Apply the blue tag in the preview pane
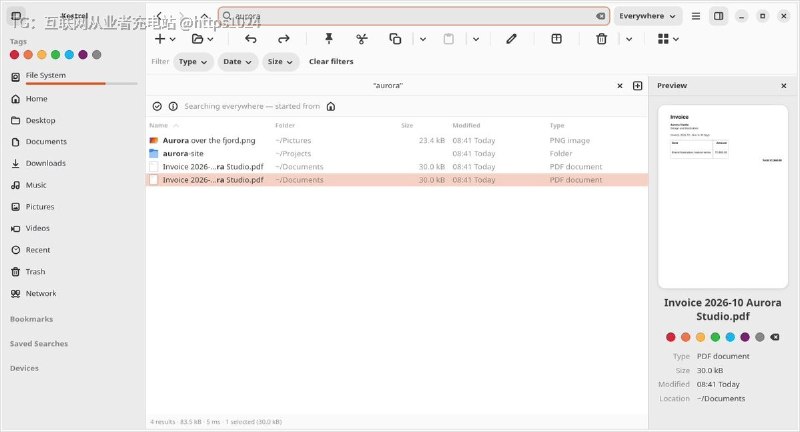 tap(730, 337)
